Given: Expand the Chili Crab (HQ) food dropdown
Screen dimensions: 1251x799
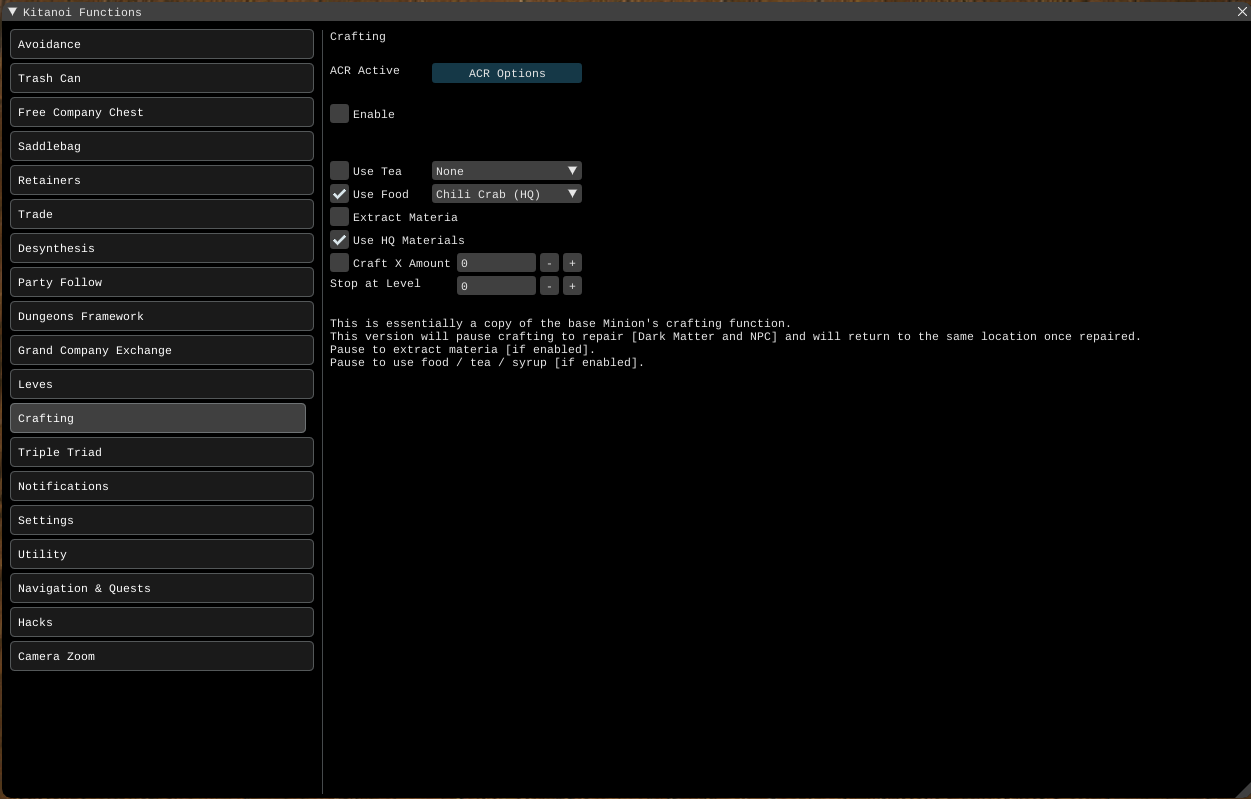Looking at the screenshot, I should click(506, 194).
